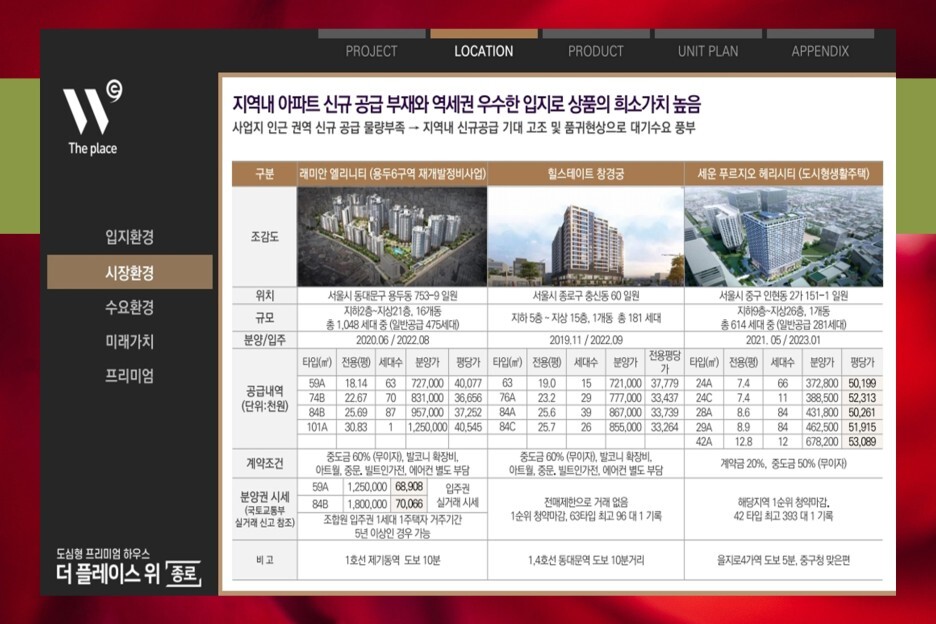The width and height of the screenshot is (936, 624).
Task: Select the LOCATION tab
Action: (x=484, y=51)
